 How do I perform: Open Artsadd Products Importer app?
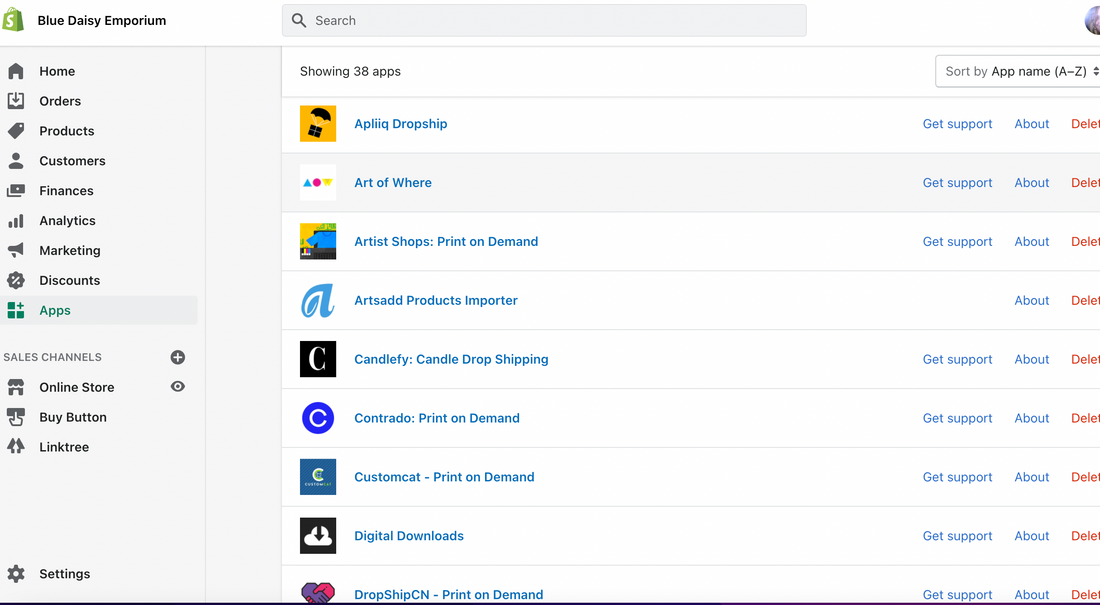[436, 300]
